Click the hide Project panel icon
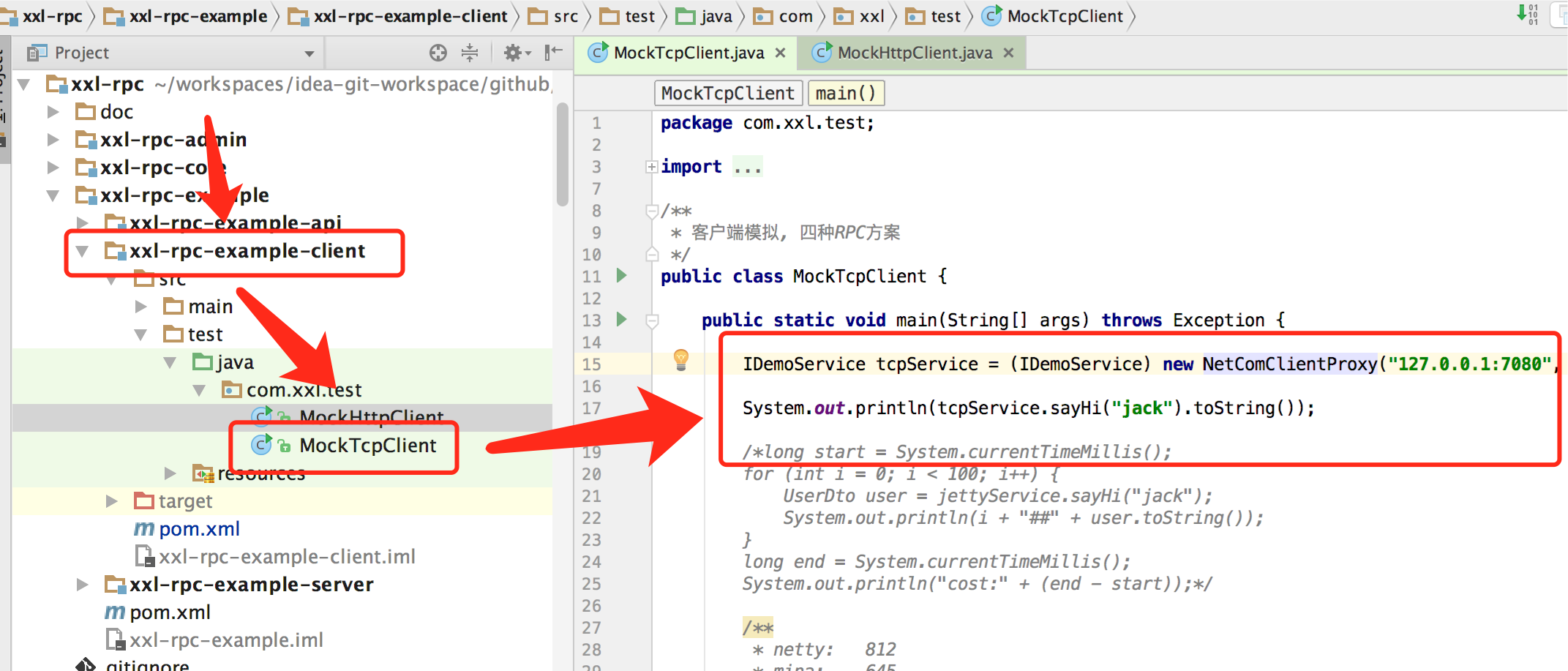Screen dimensions: 1568x671 click(553, 52)
